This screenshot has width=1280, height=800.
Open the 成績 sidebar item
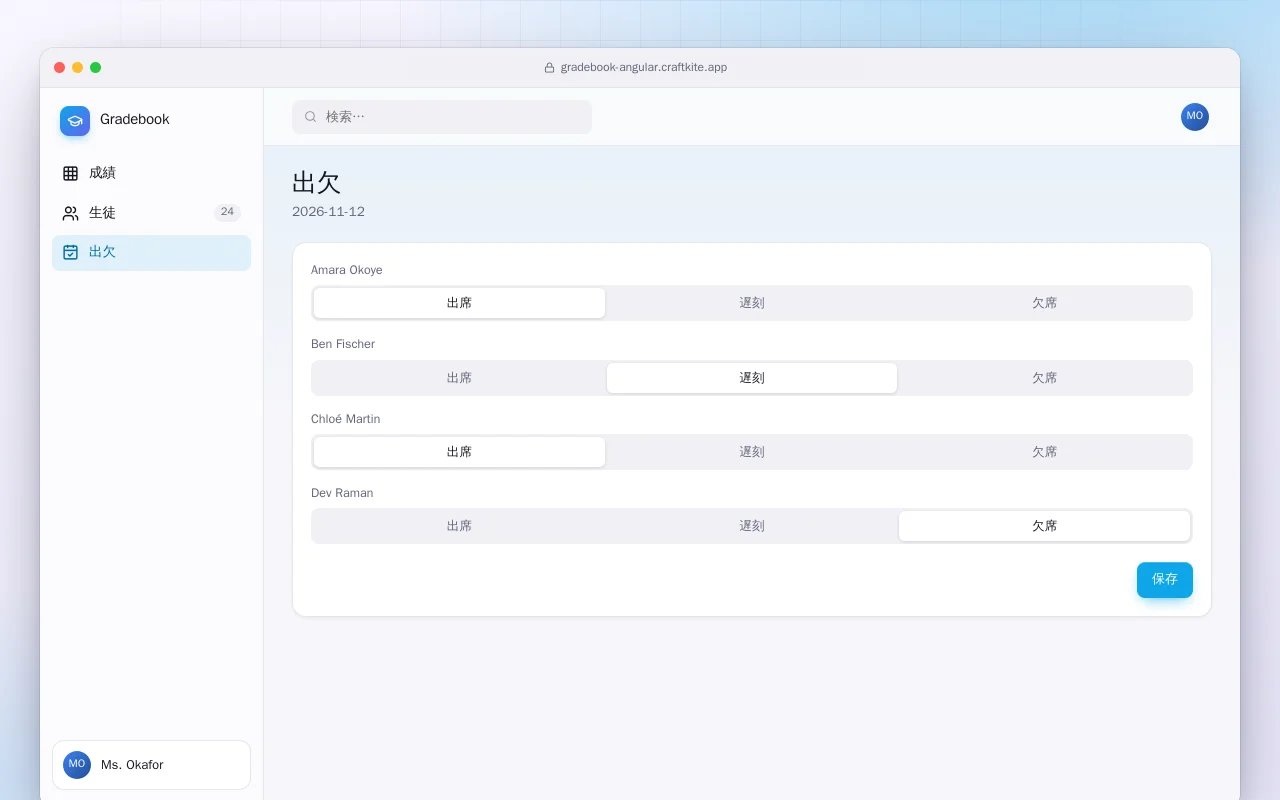pyautogui.click(x=151, y=173)
